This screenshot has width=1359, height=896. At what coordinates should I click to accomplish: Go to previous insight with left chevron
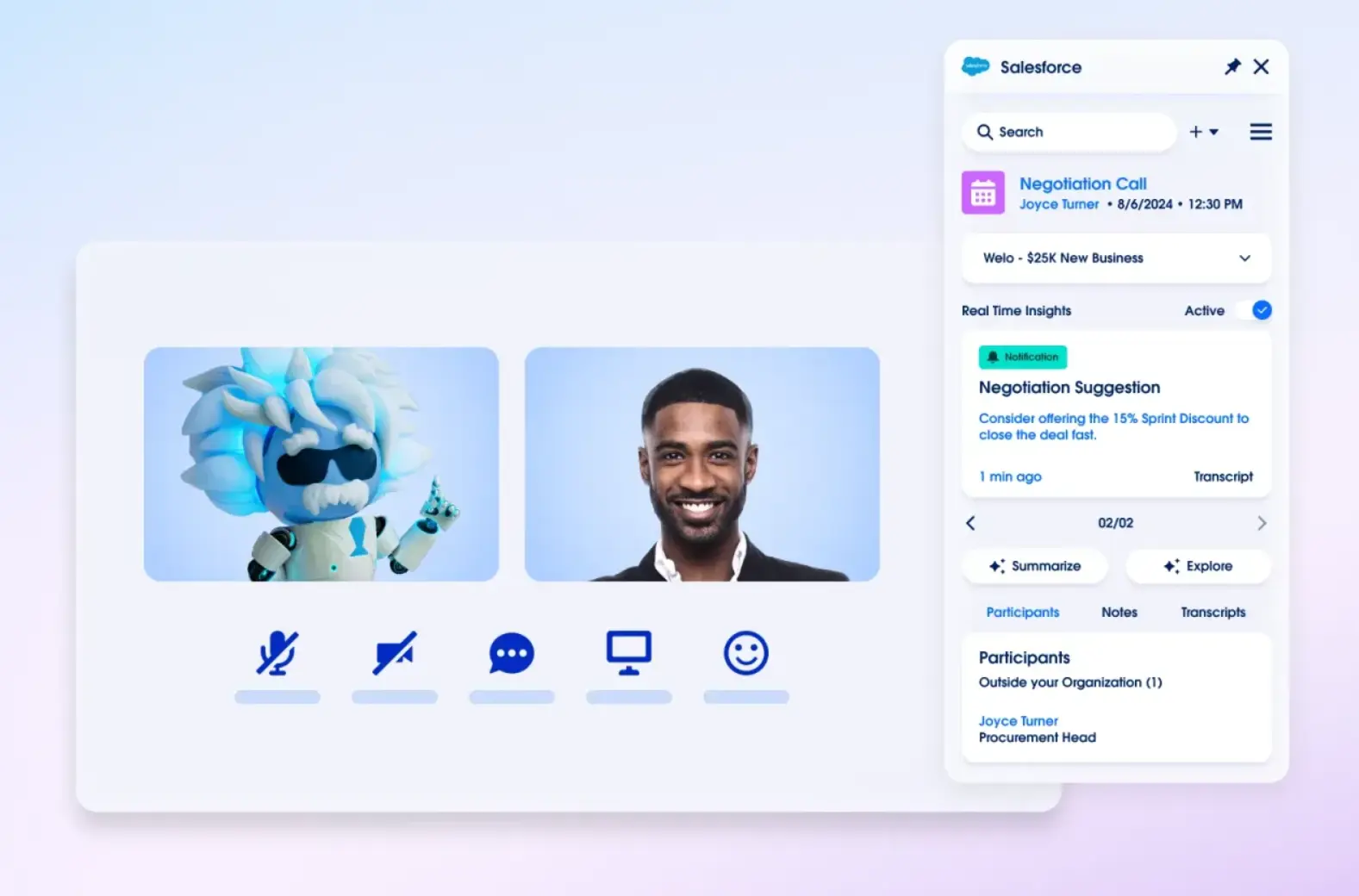pyautogui.click(x=971, y=523)
